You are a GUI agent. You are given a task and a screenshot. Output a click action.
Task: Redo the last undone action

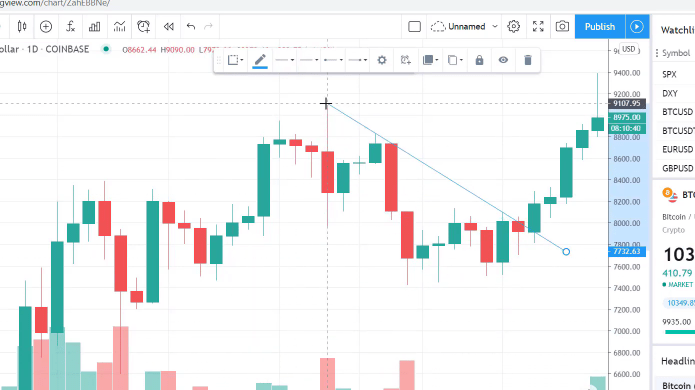click(208, 27)
